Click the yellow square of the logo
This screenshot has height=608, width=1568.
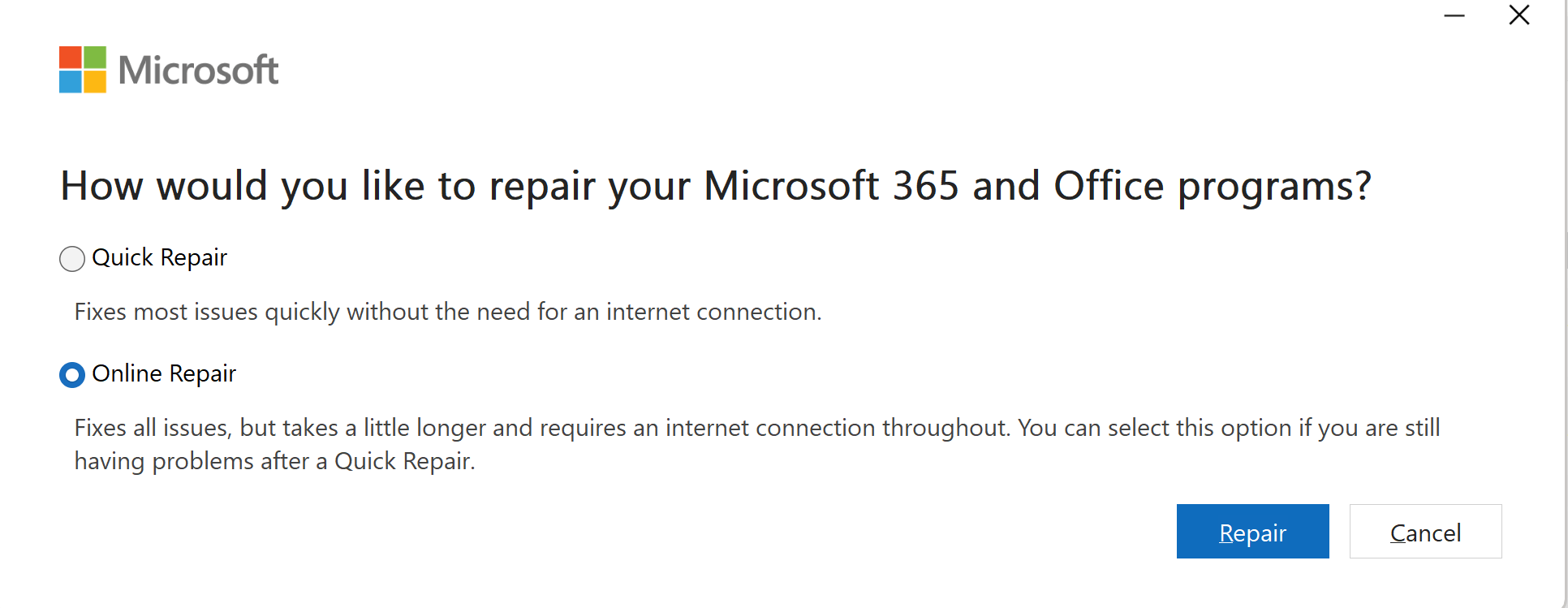[x=95, y=82]
